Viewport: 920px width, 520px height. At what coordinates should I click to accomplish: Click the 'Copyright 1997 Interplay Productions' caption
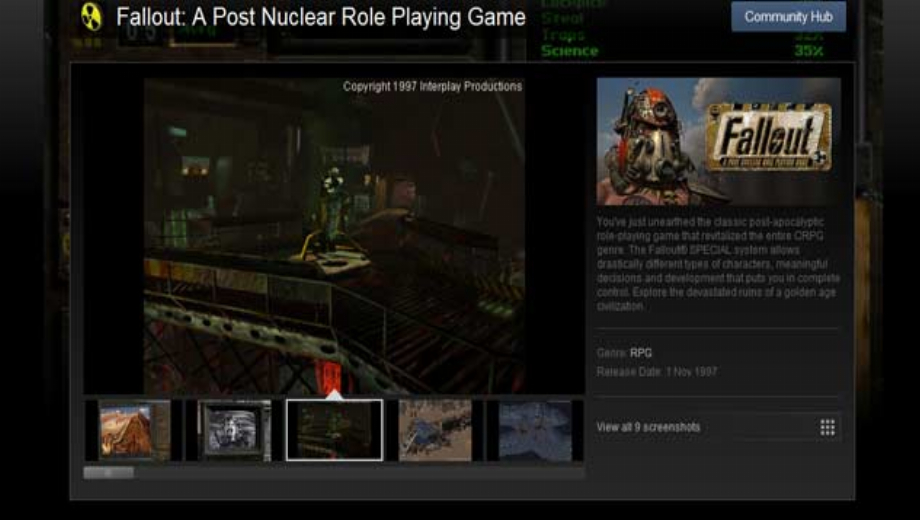coord(432,86)
